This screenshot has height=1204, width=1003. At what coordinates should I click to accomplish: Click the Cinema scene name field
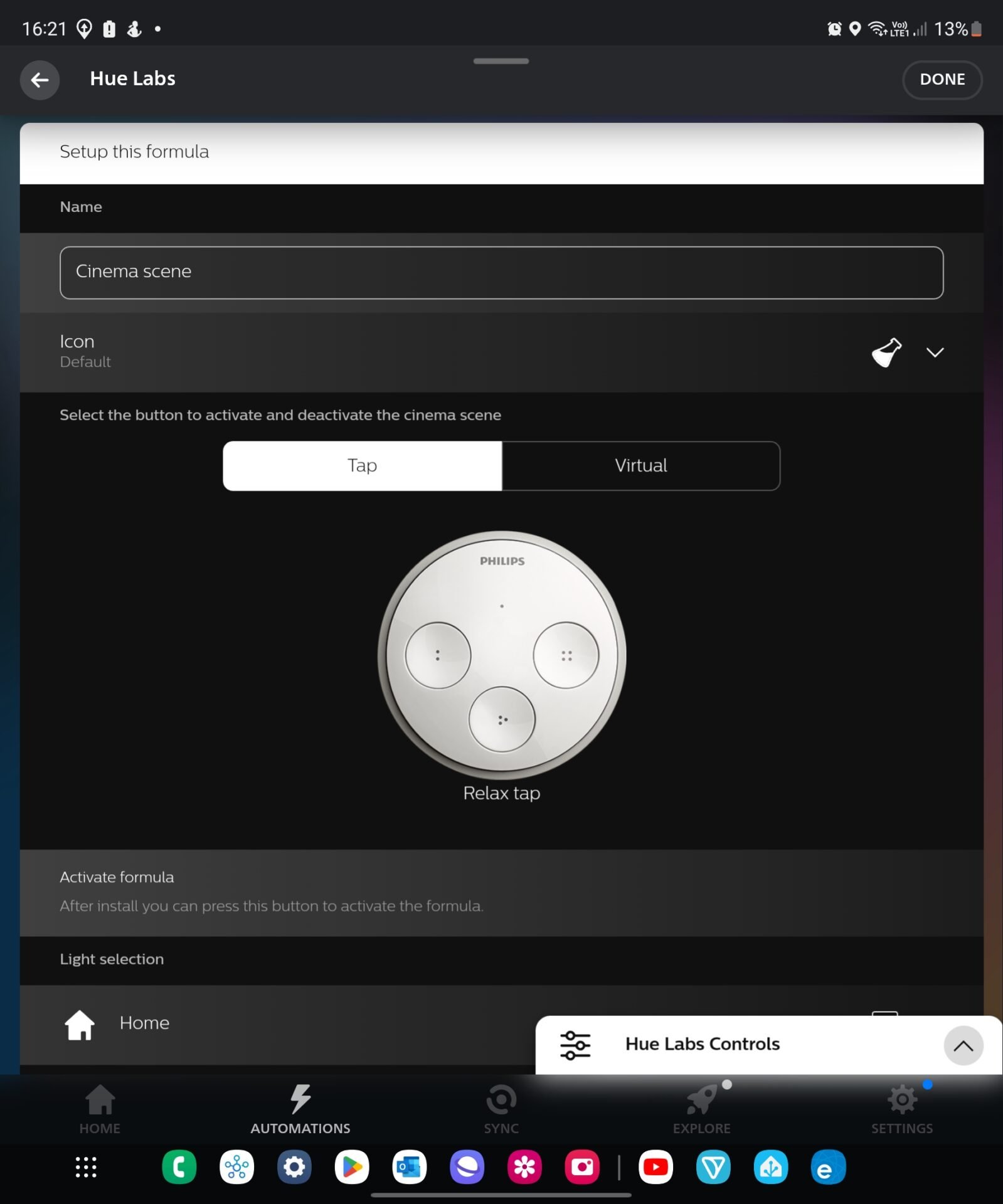[x=501, y=272]
